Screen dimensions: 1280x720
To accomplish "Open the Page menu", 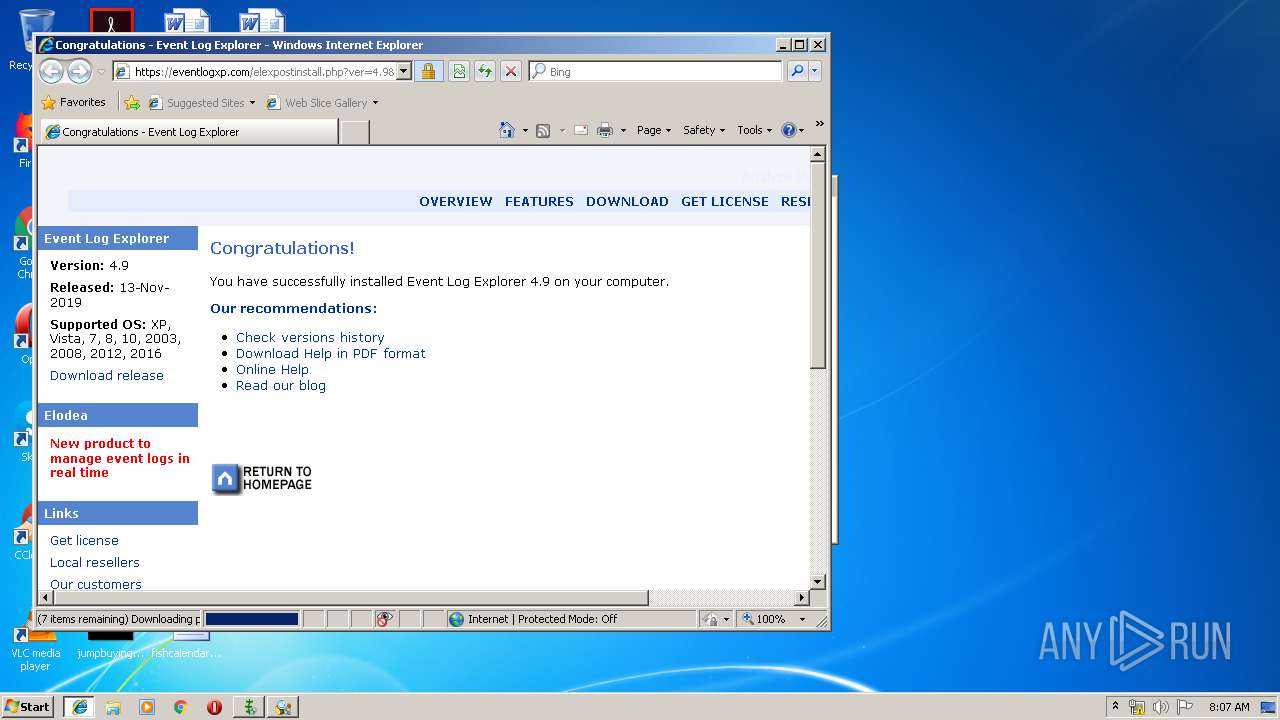I will pos(654,130).
